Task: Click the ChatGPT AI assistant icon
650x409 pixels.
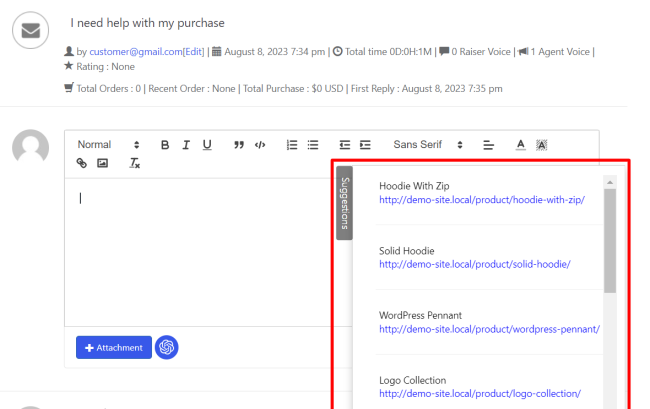Action: [x=167, y=347]
